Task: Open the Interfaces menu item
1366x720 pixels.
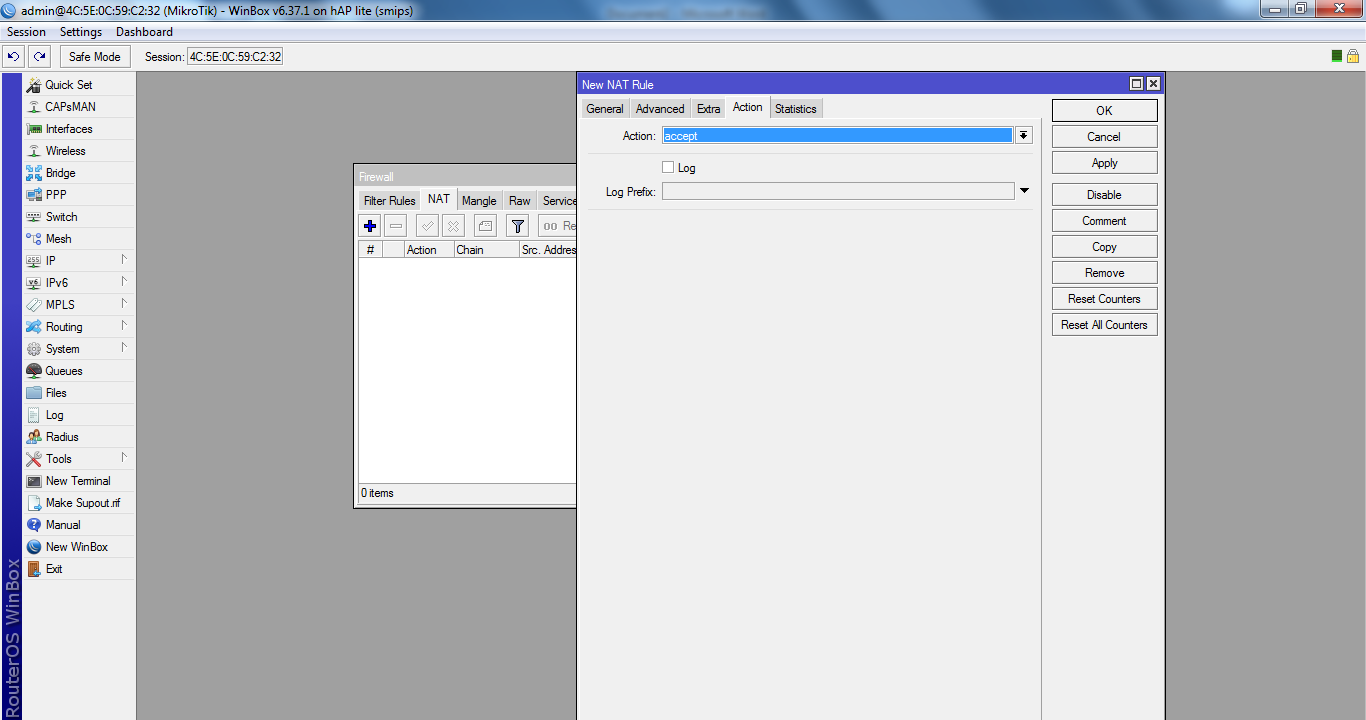Action: tap(78, 129)
